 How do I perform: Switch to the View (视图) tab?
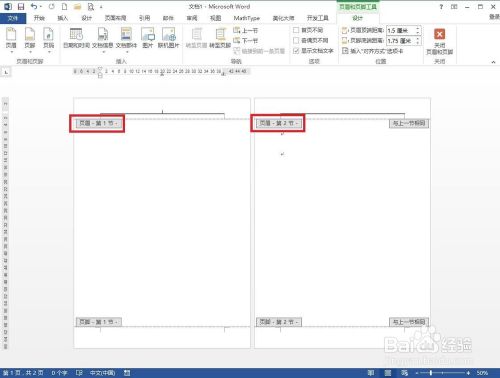pyautogui.click(x=215, y=18)
